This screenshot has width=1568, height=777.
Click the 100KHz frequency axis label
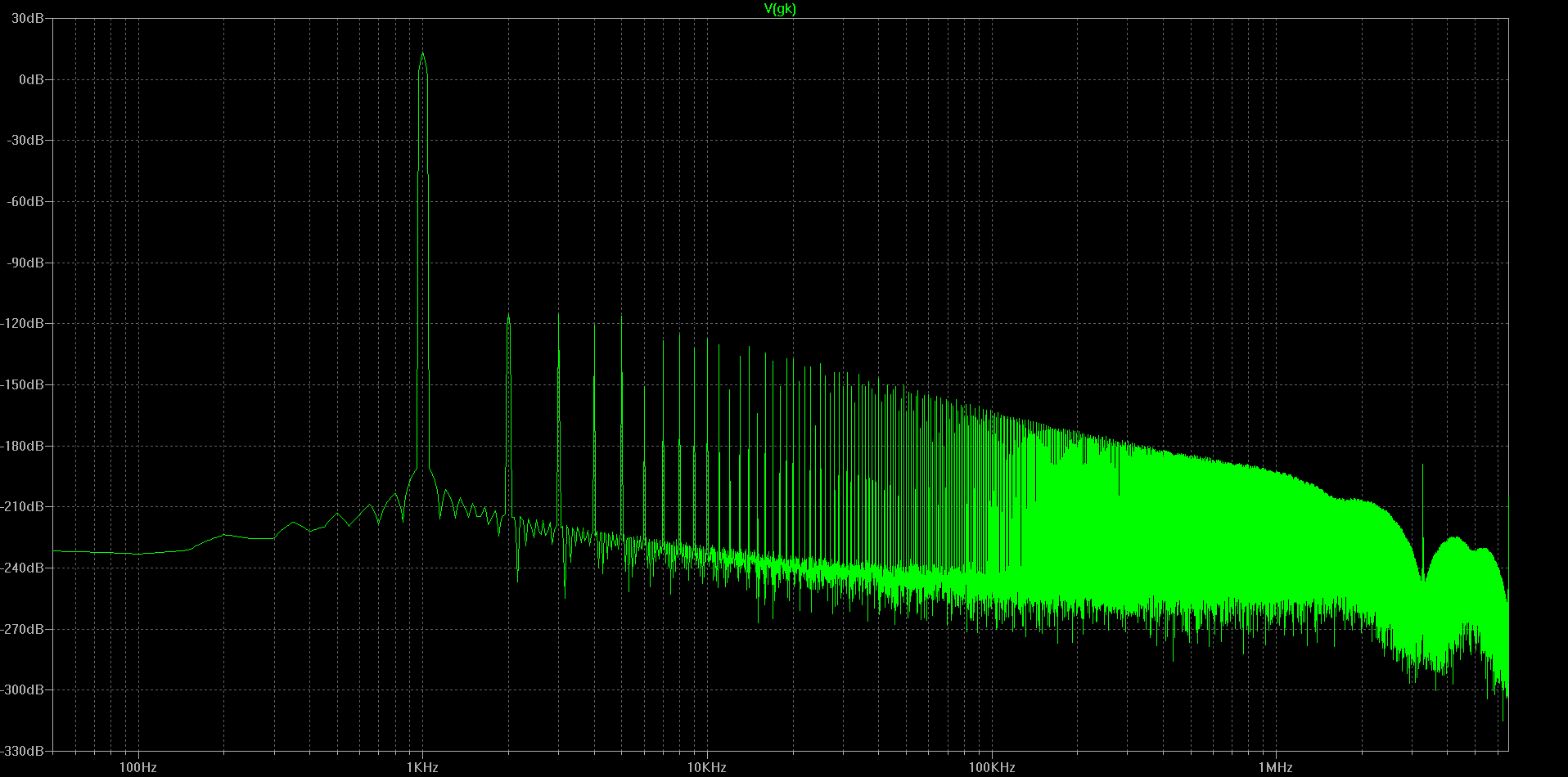[x=992, y=767]
